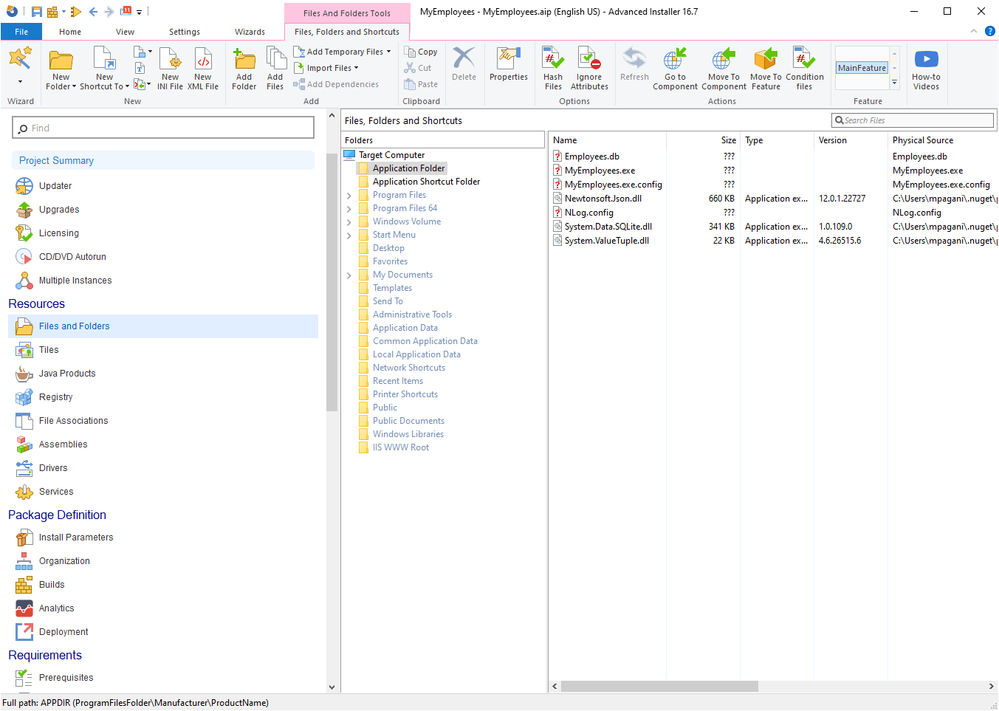
Task: Click in the Find search field
Action: 163,128
